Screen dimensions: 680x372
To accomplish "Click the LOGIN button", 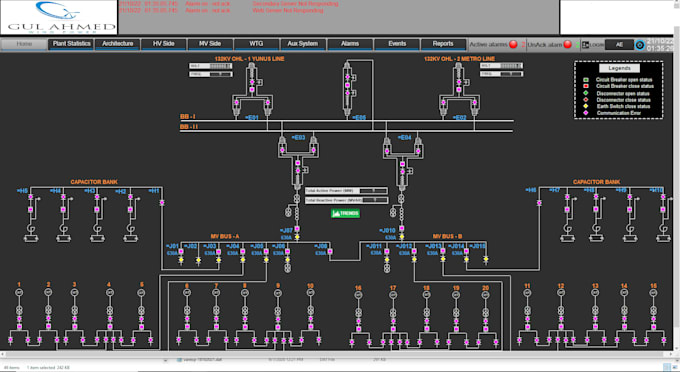I will pyautogui.click(x=592, y=45).
